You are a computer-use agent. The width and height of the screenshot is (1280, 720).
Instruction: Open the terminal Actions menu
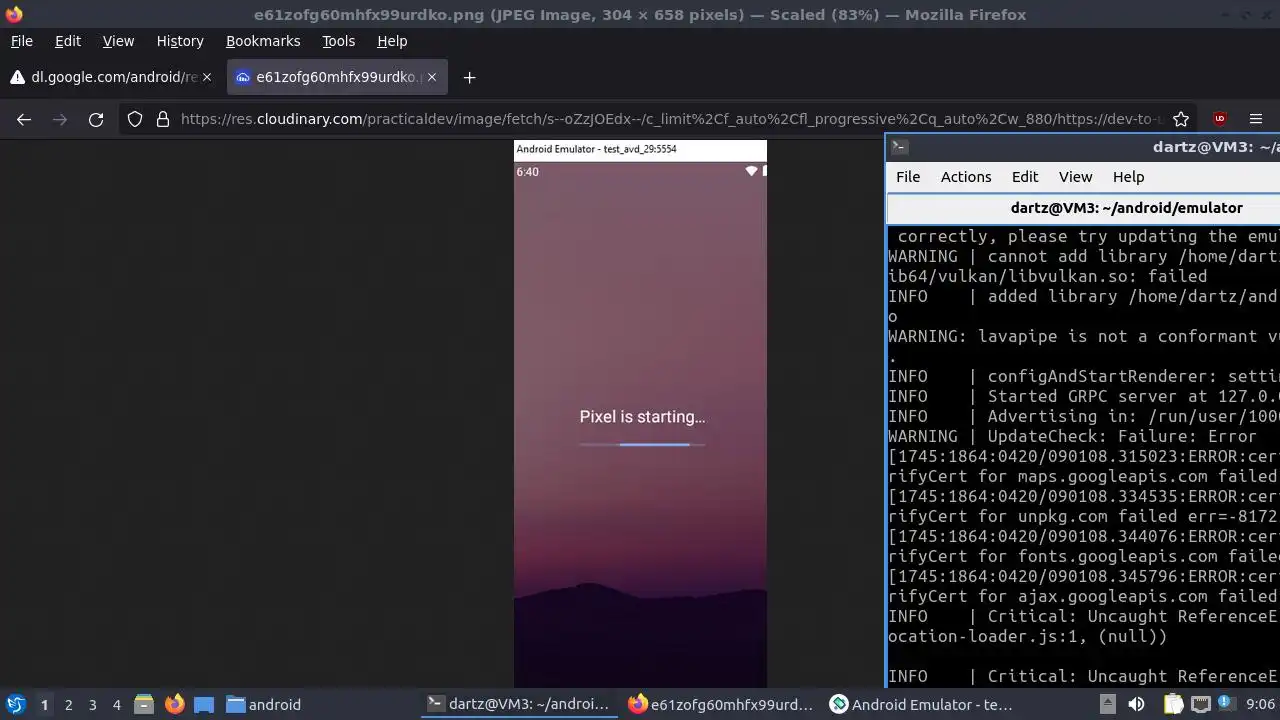tap(966, 177)
